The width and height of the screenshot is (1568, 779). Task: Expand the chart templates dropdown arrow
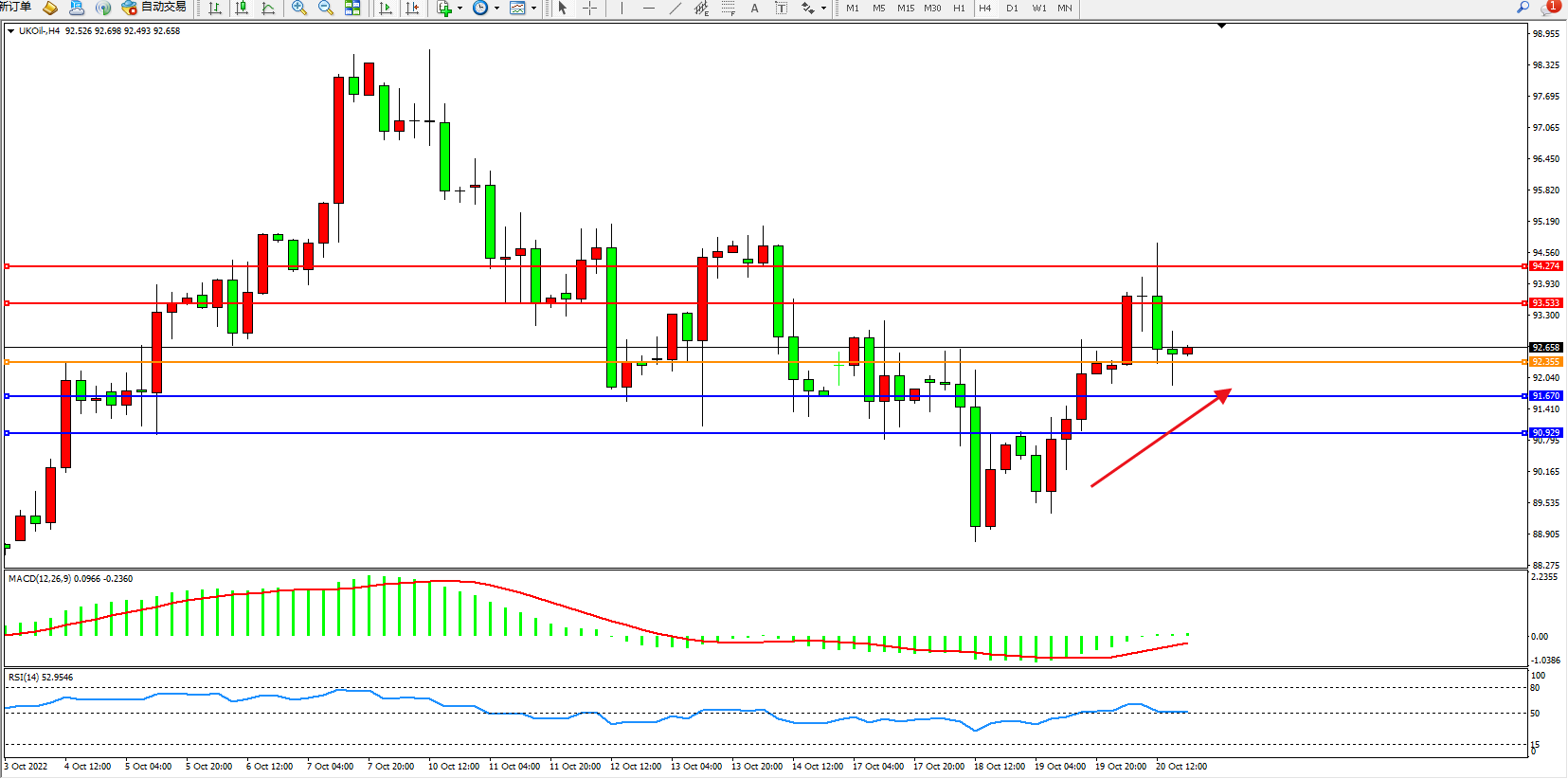533,8
